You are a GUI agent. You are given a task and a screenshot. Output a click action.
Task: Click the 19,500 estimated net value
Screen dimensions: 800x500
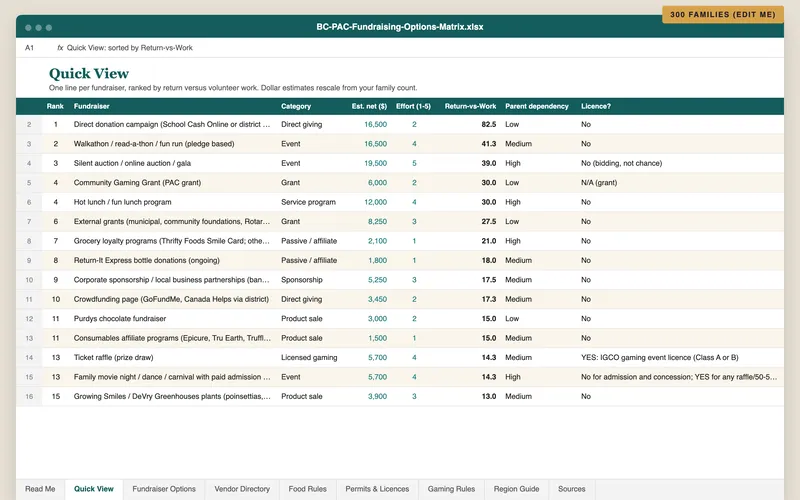376,163
